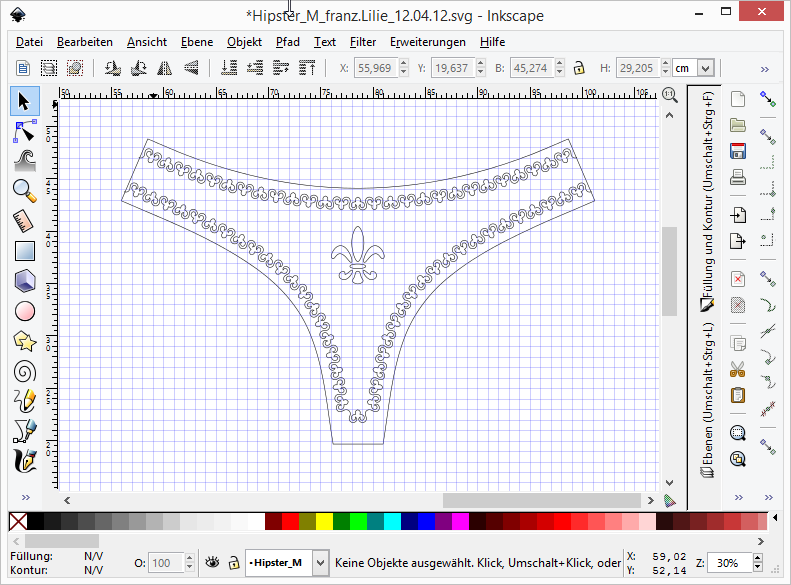
Task: Select the Node editing tool
Action: [x=24, y=130]
